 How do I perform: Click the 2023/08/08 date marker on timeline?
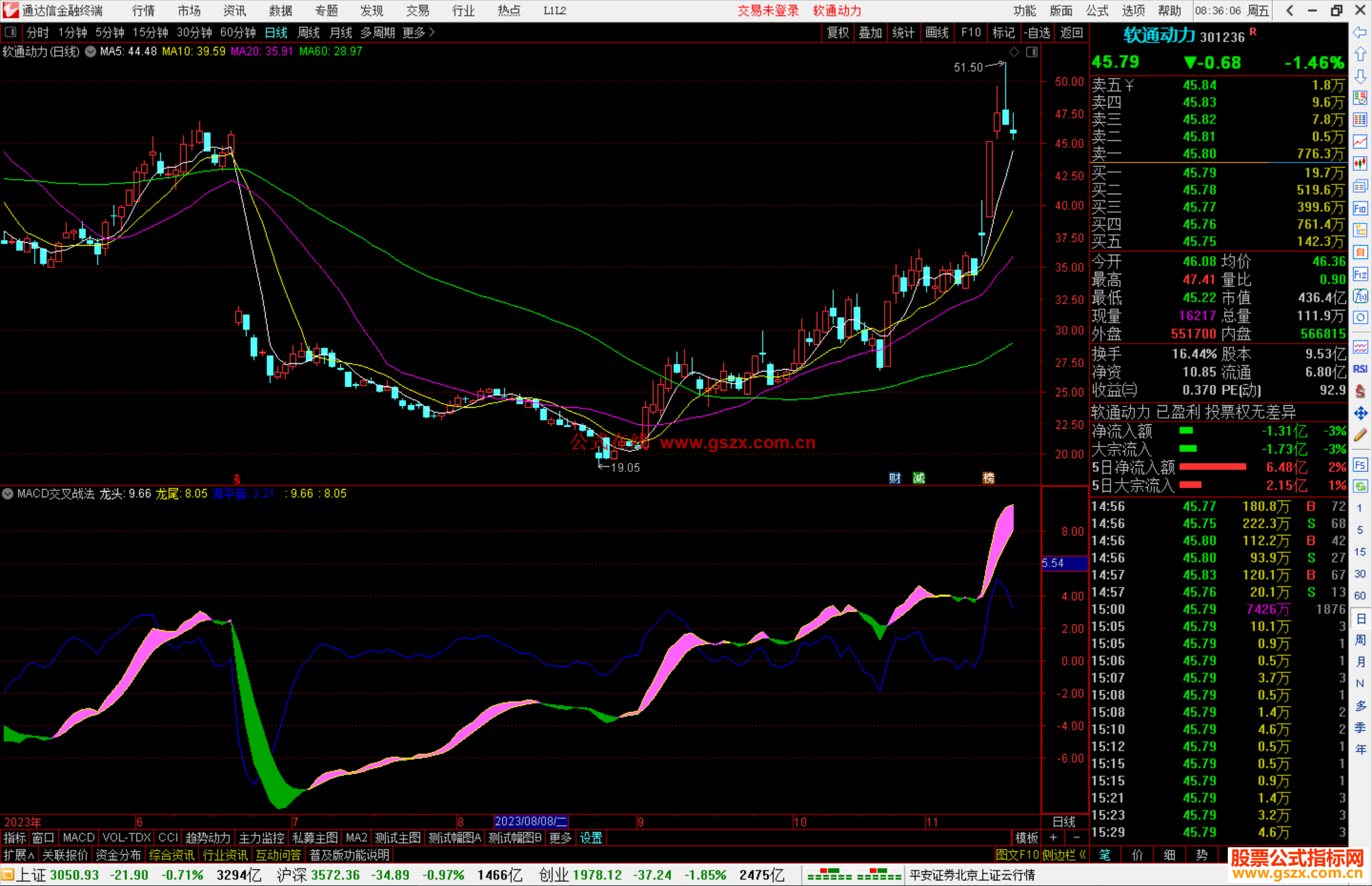[530, 821]
